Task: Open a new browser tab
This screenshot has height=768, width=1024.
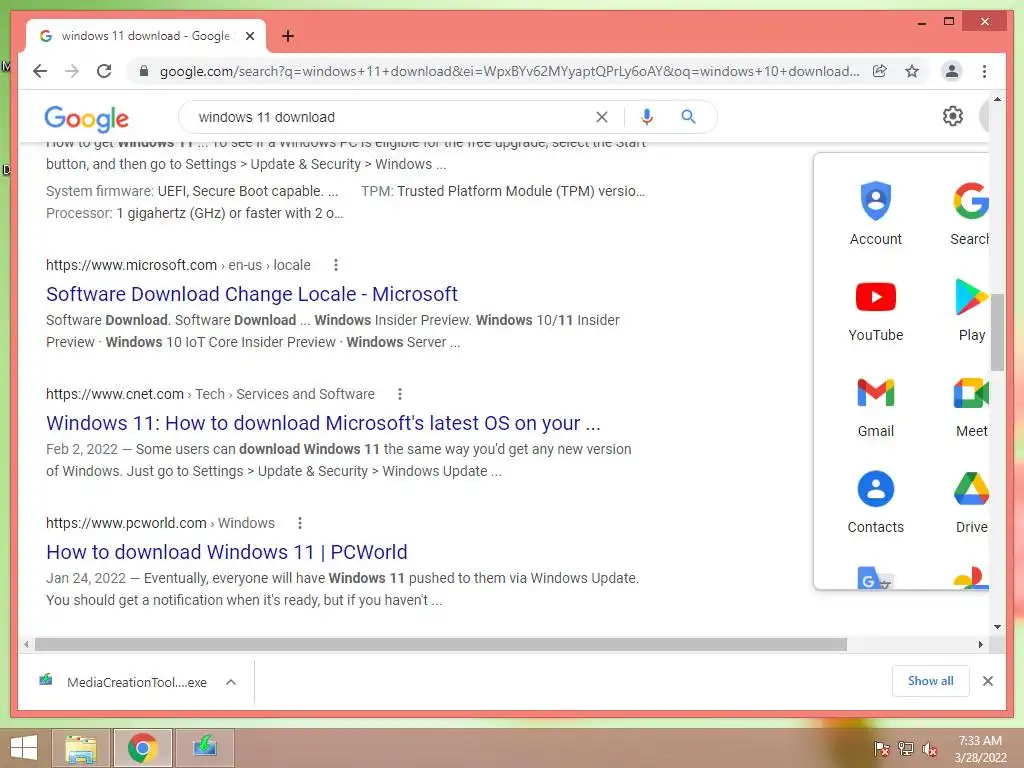Action: pyautogui.click(x=287, y=36)
